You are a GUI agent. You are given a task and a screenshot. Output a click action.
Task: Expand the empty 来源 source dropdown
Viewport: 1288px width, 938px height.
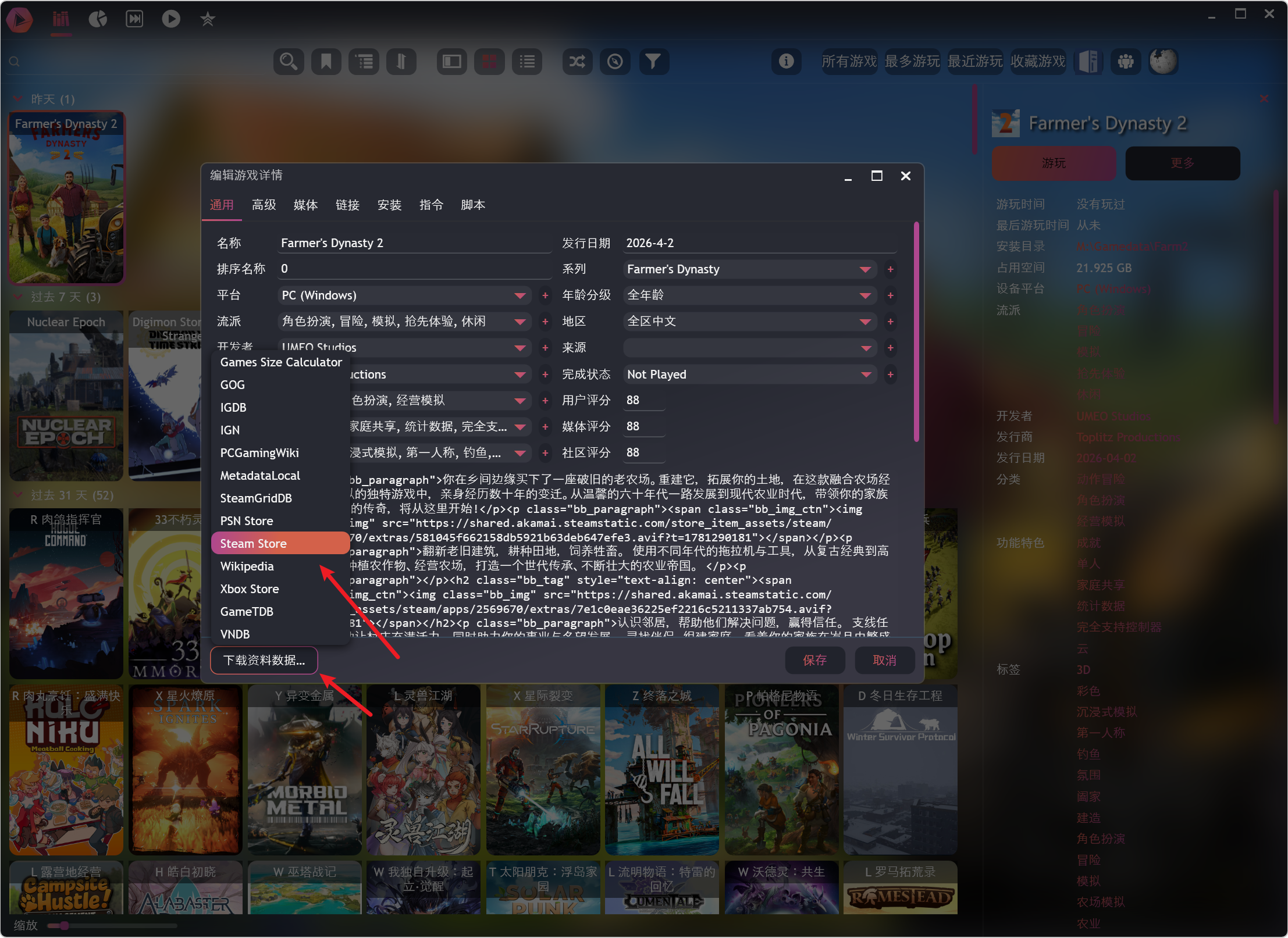coord(866,348)
